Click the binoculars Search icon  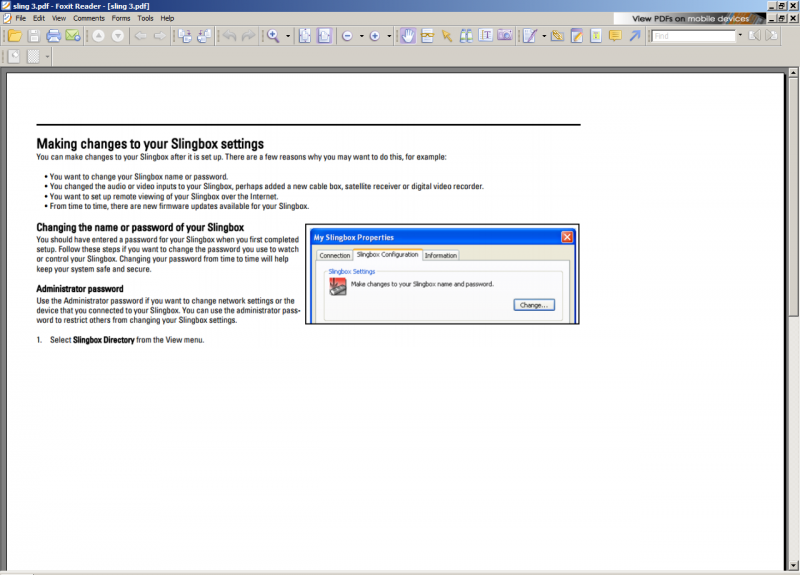[x=466, y=36]
